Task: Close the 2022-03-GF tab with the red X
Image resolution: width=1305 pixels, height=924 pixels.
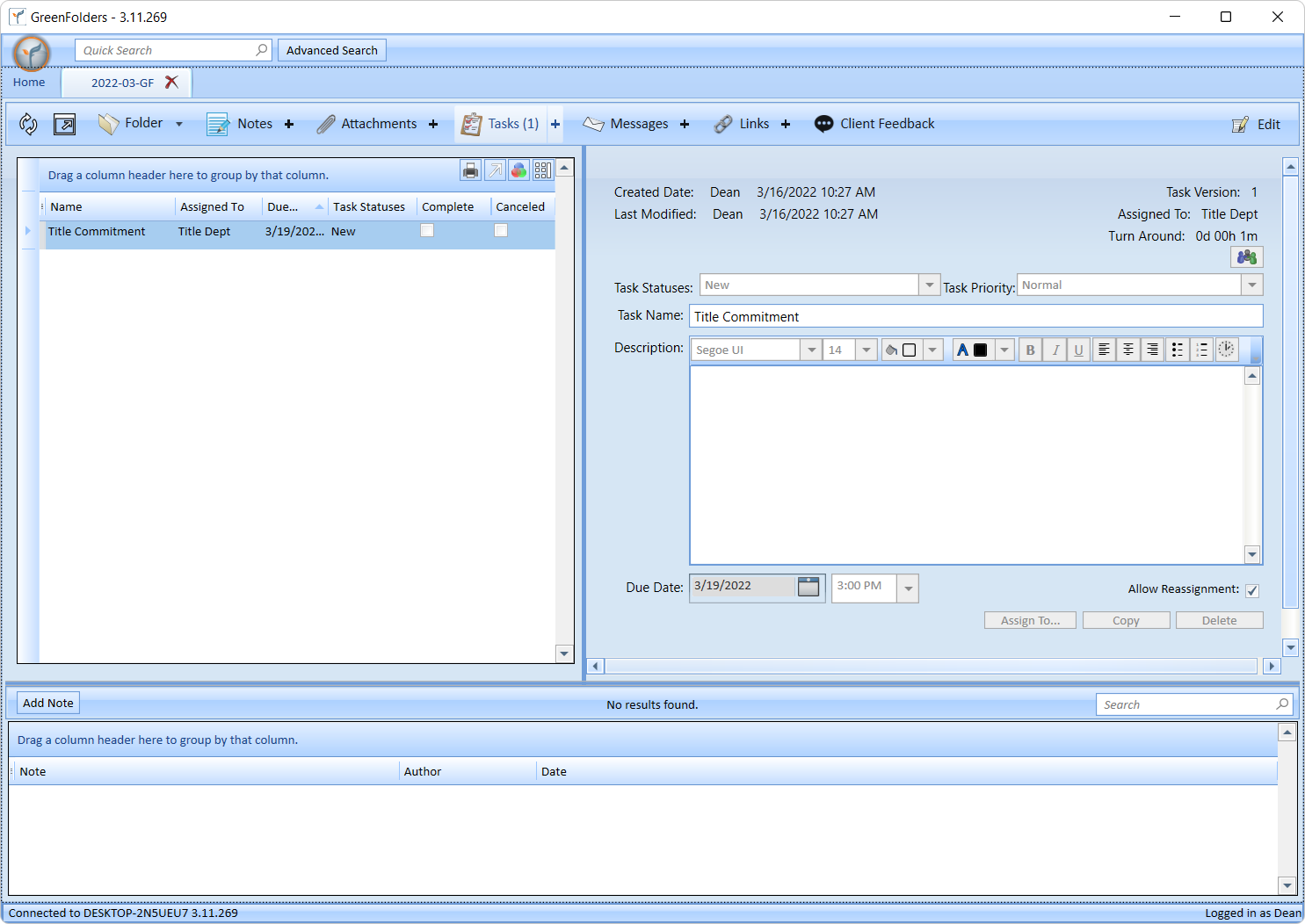Action: tap(171, 83)
